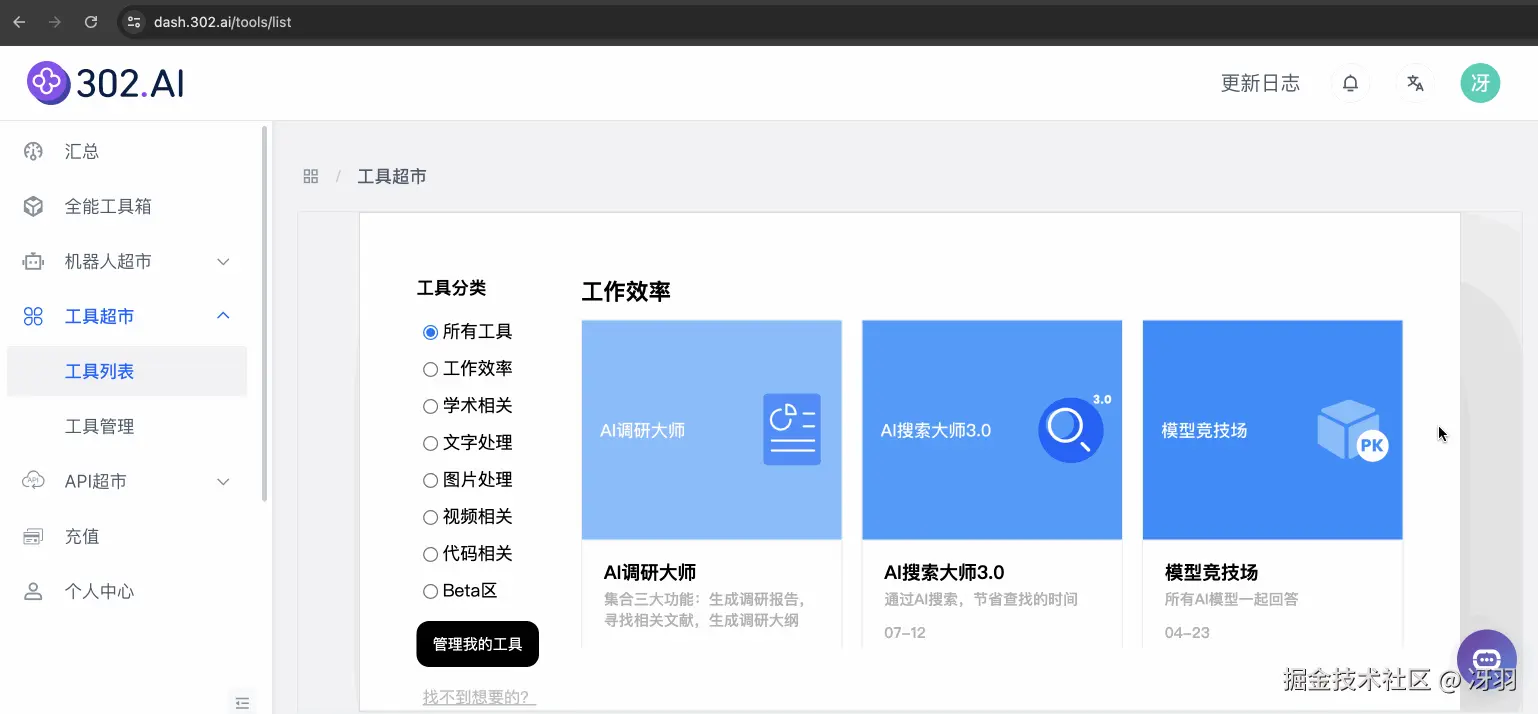
Task: Click the browser address bar URL
Action: click(222, 22)
